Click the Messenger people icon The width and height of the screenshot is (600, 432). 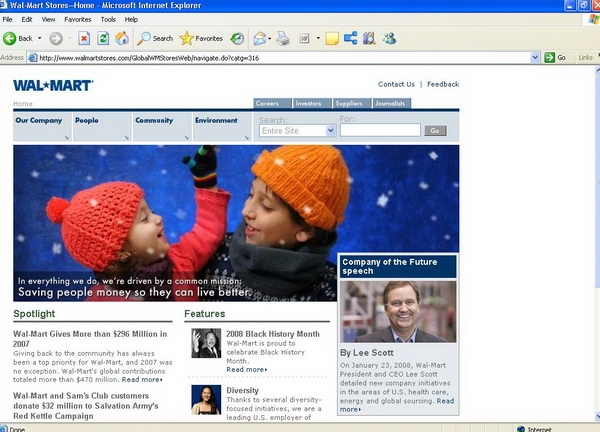[x=390, y=38]
